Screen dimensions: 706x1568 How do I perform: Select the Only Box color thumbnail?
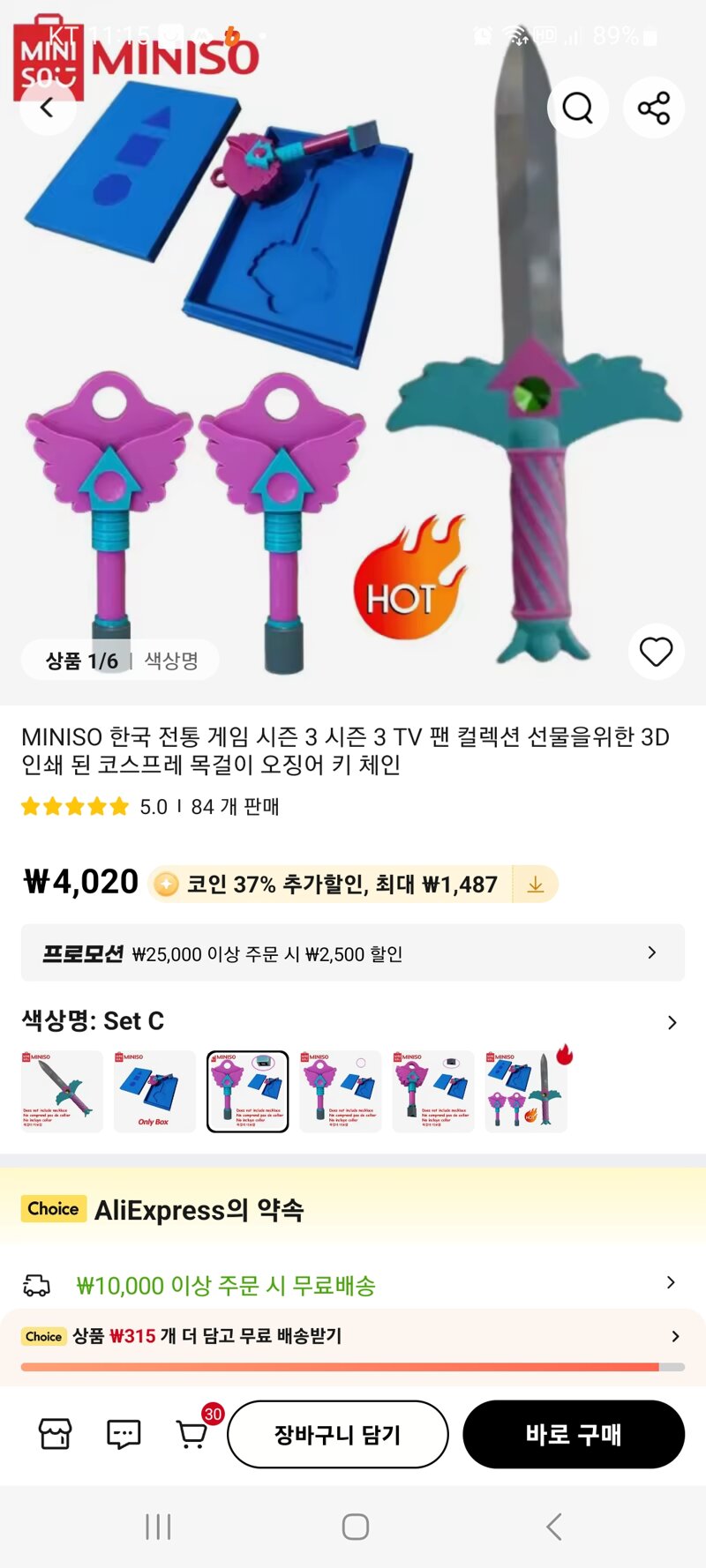(155, 1092)
